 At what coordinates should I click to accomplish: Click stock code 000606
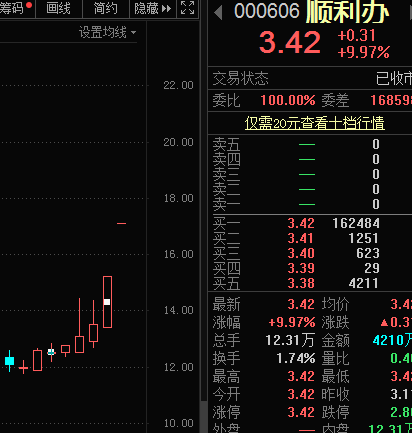tap(267, 10)
